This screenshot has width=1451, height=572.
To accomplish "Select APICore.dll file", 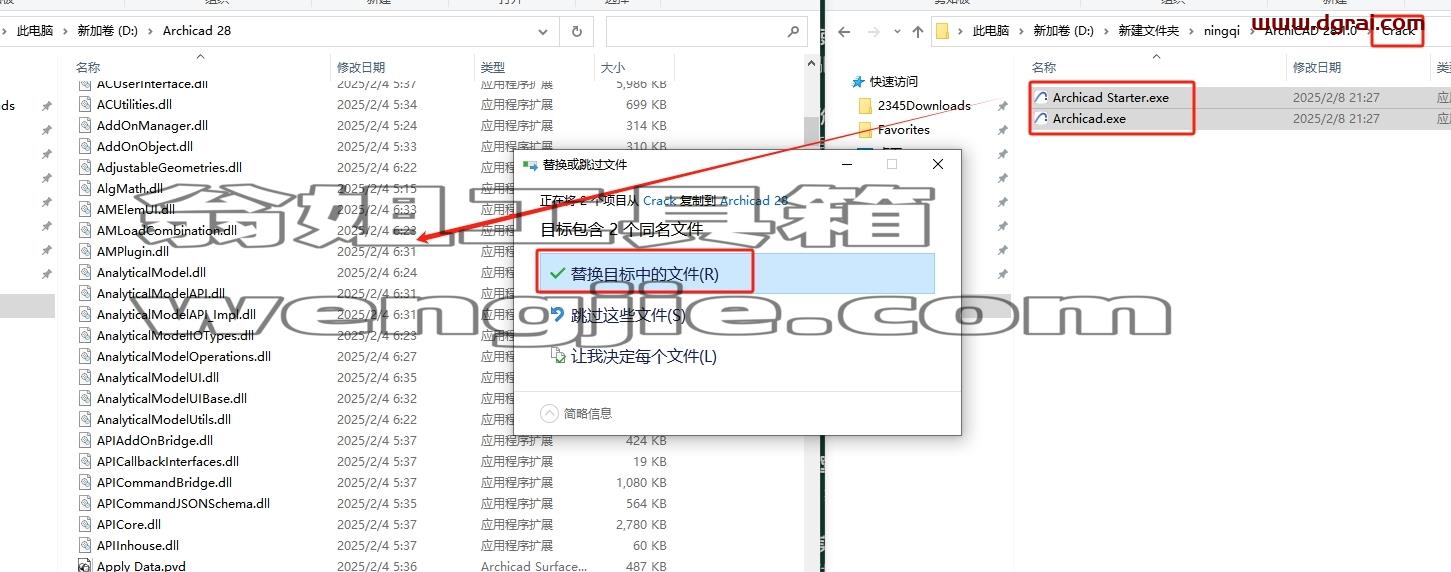I will pos(129,524).
